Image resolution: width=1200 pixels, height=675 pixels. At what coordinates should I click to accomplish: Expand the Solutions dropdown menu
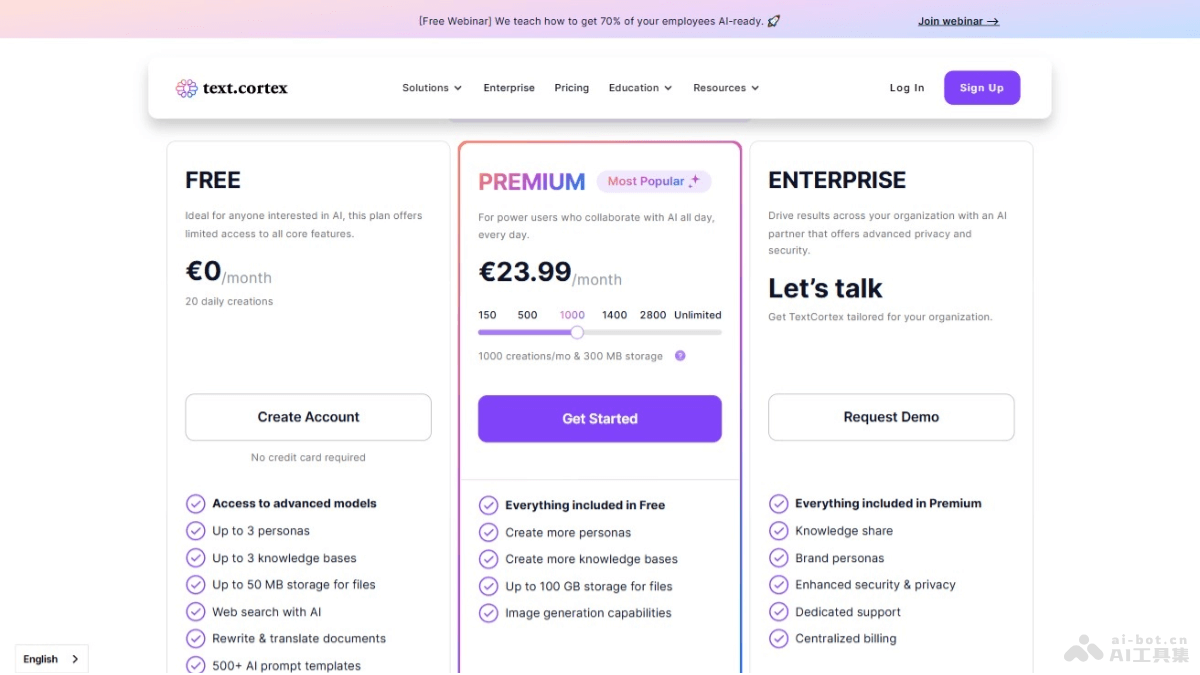pyautogui.click(x=432, y=88)
